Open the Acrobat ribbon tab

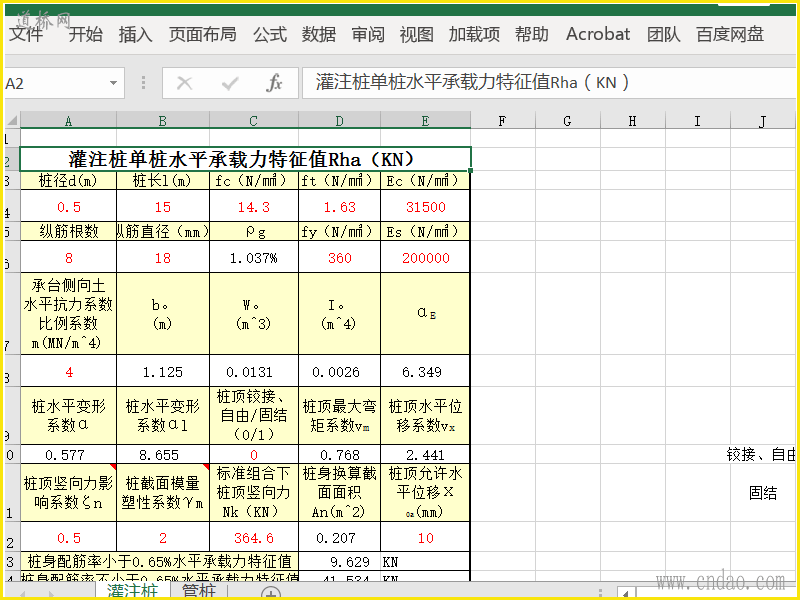point(598,34)
